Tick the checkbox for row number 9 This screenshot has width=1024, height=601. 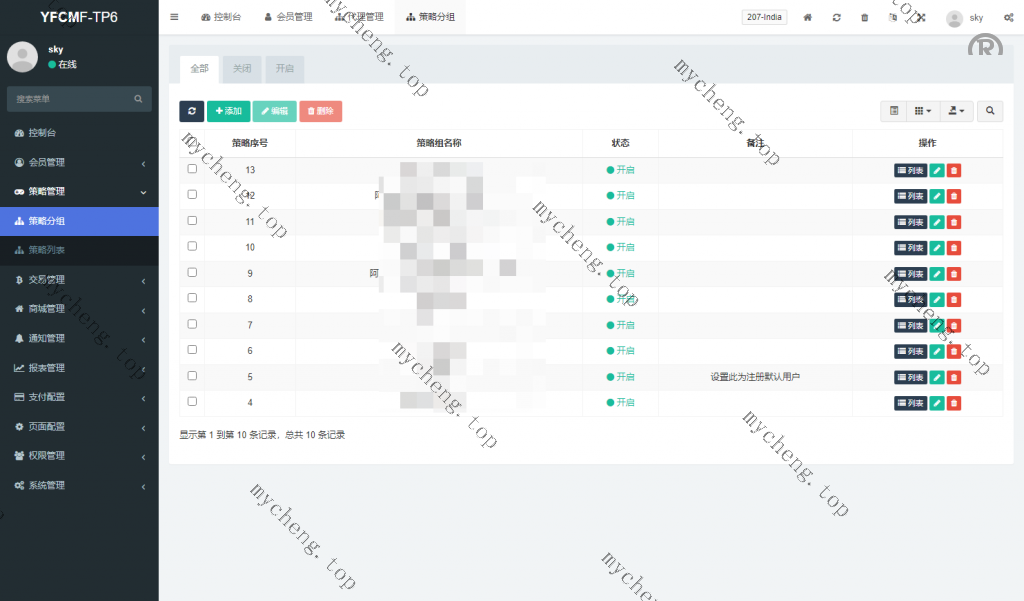192,272
